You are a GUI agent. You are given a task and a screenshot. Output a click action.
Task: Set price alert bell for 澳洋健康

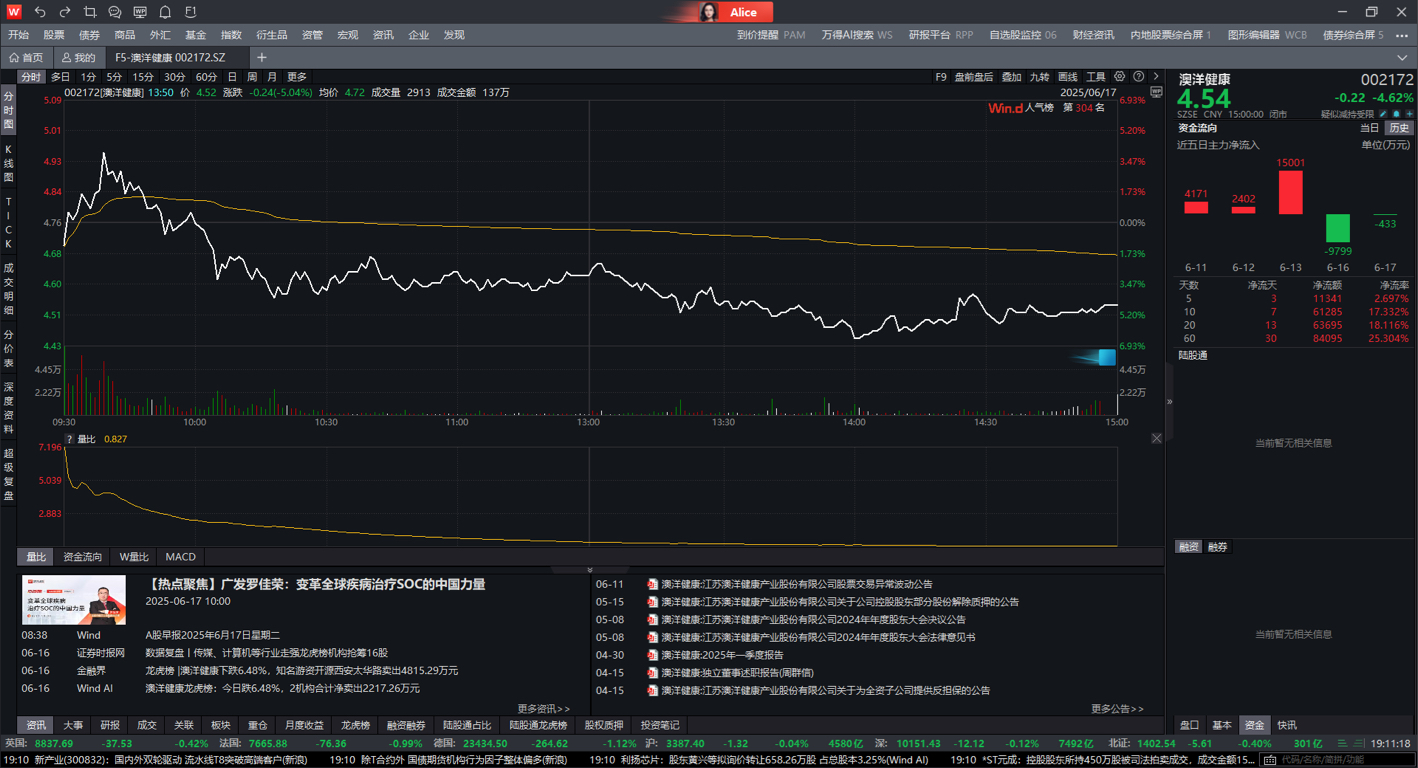pos(1396,114)
